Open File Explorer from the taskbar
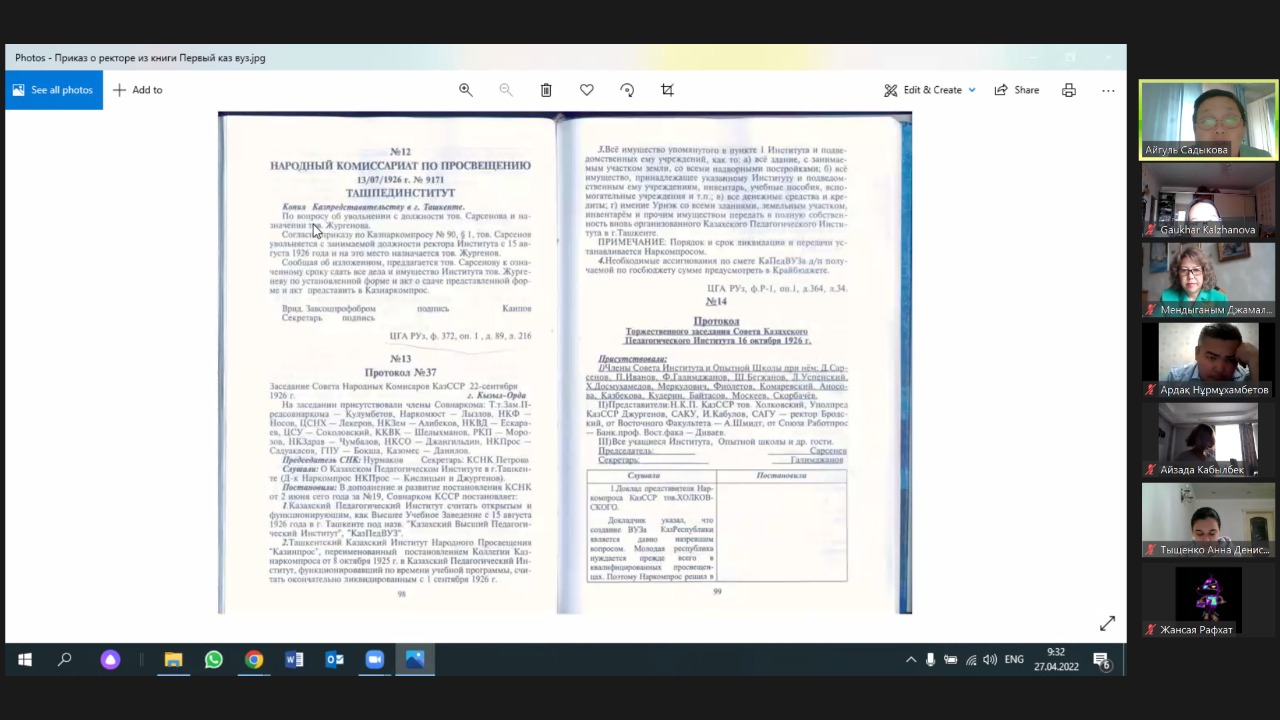 [x=173, y=660]
